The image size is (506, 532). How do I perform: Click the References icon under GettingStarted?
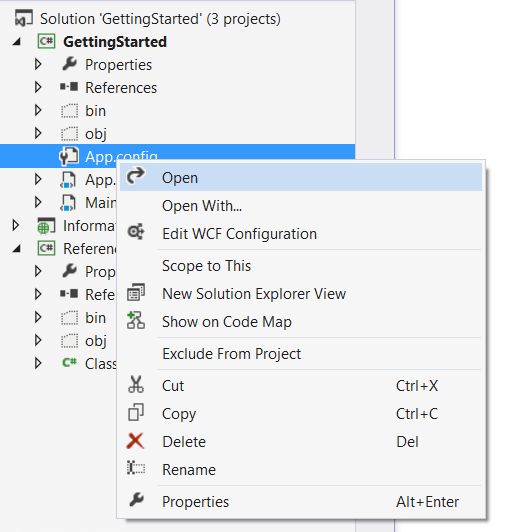69,87
